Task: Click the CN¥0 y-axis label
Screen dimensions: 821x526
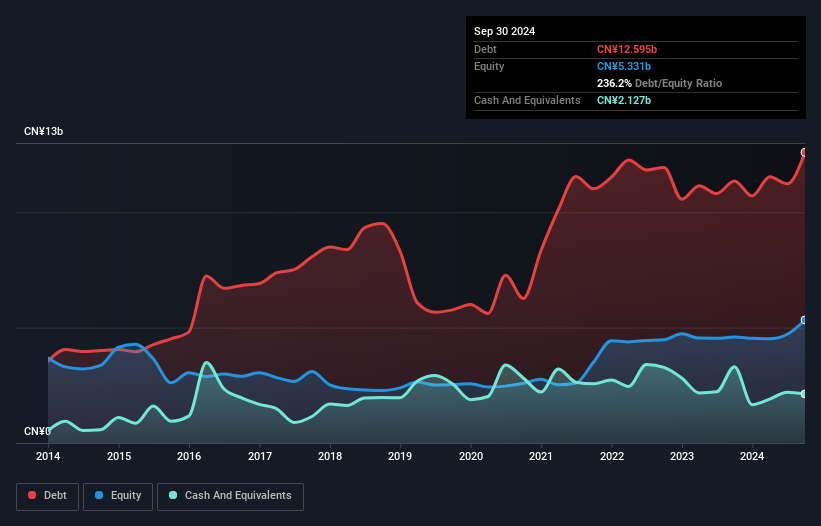Action: 37,431
